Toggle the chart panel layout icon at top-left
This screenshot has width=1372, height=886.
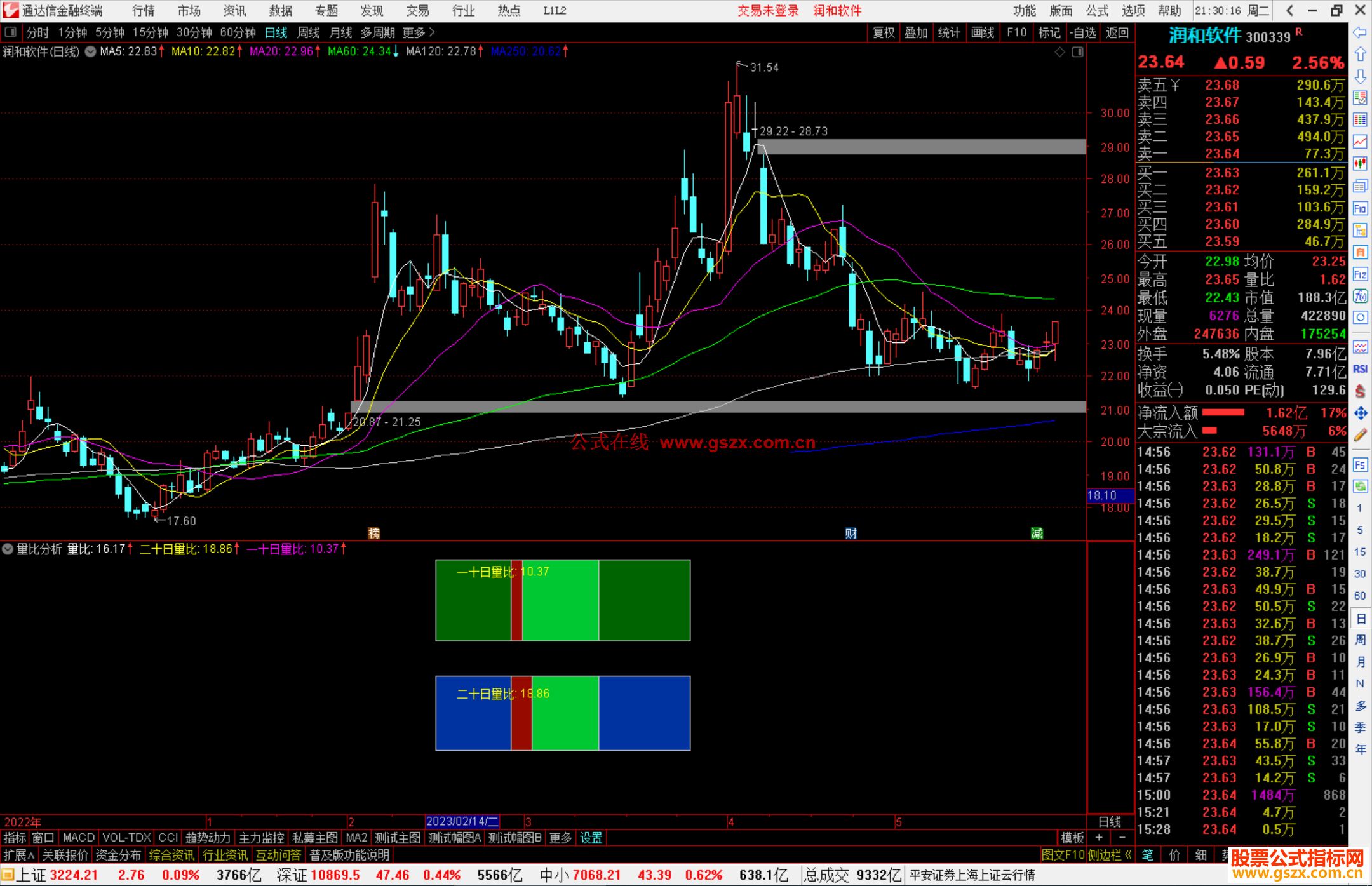click(11, 32)
